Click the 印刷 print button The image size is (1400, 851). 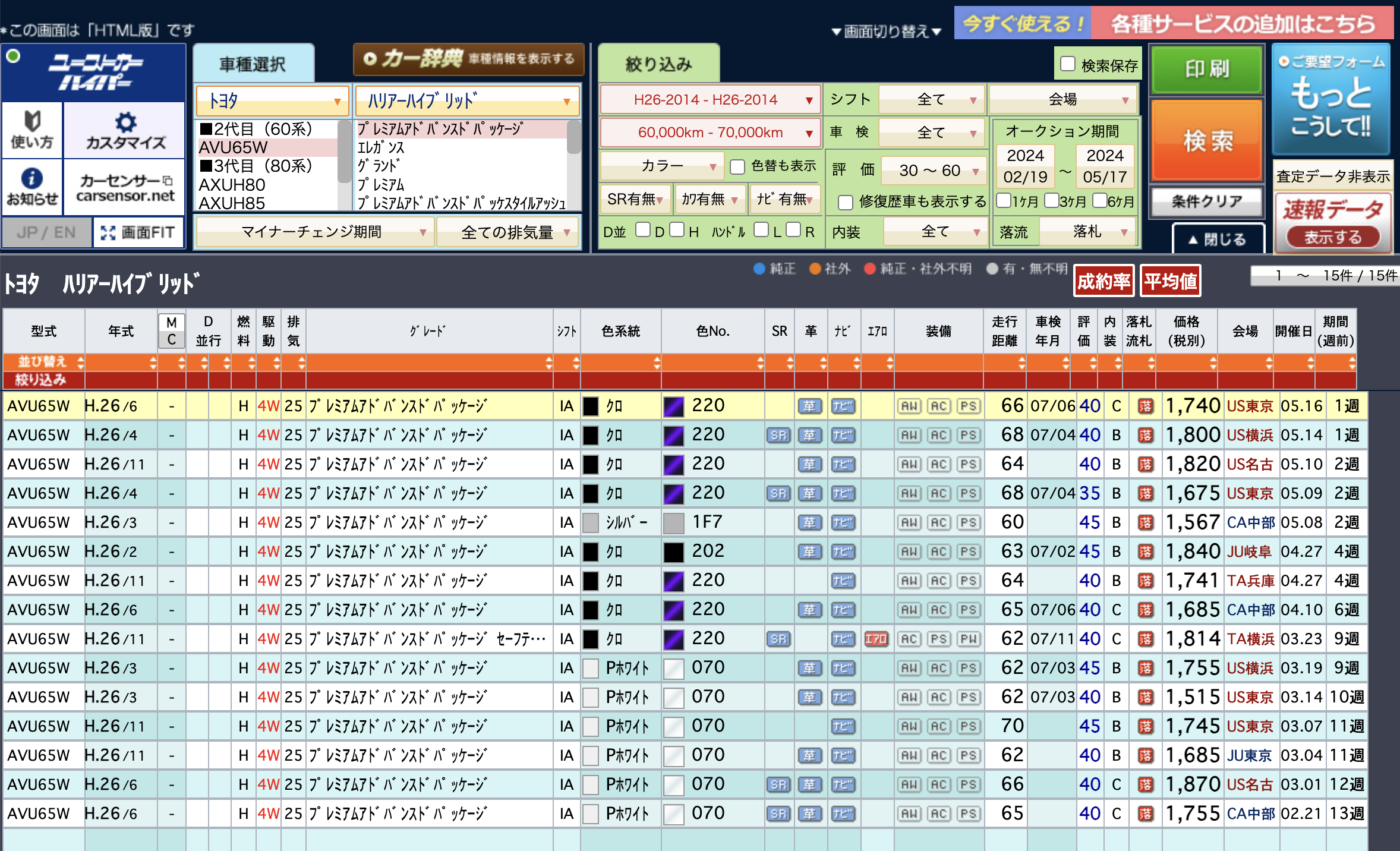click(1207, 70)
